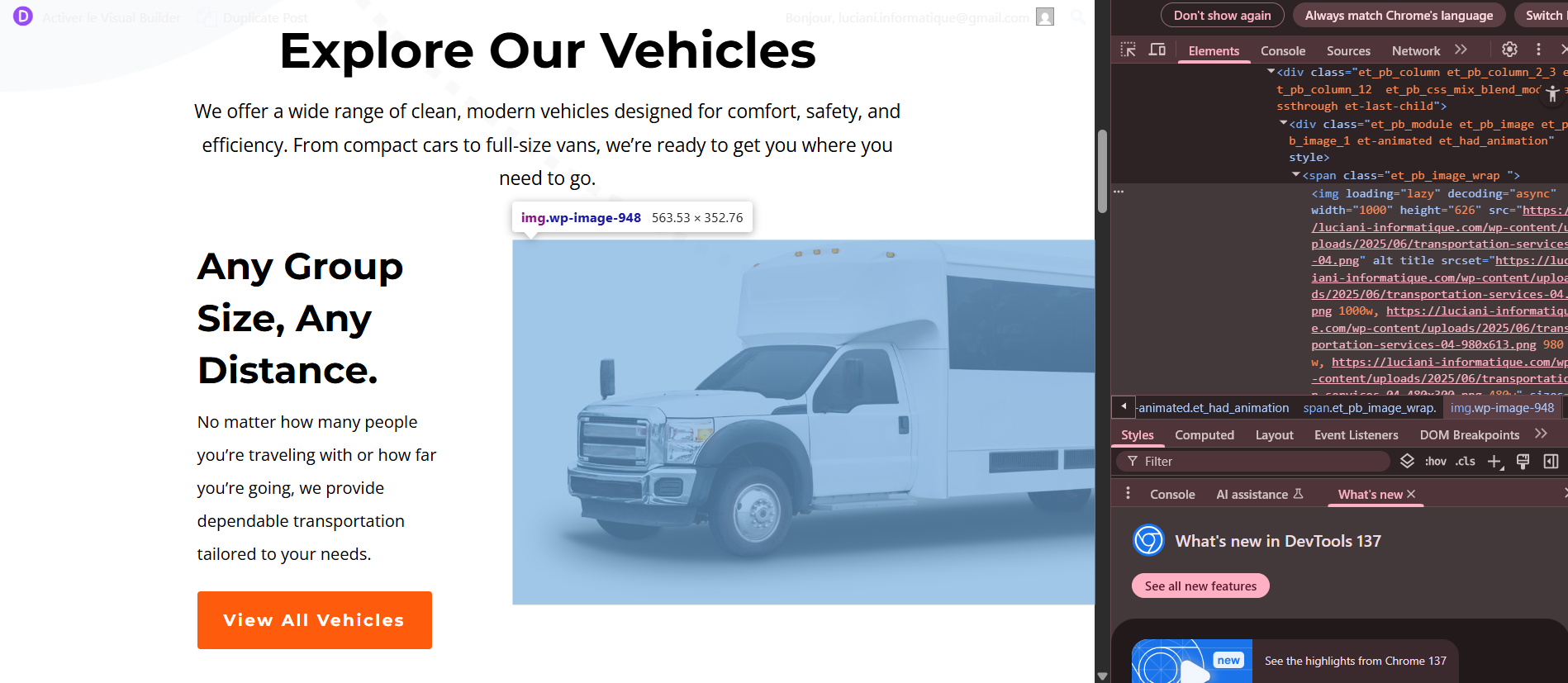Select the inspect element picker icon

1128,50
